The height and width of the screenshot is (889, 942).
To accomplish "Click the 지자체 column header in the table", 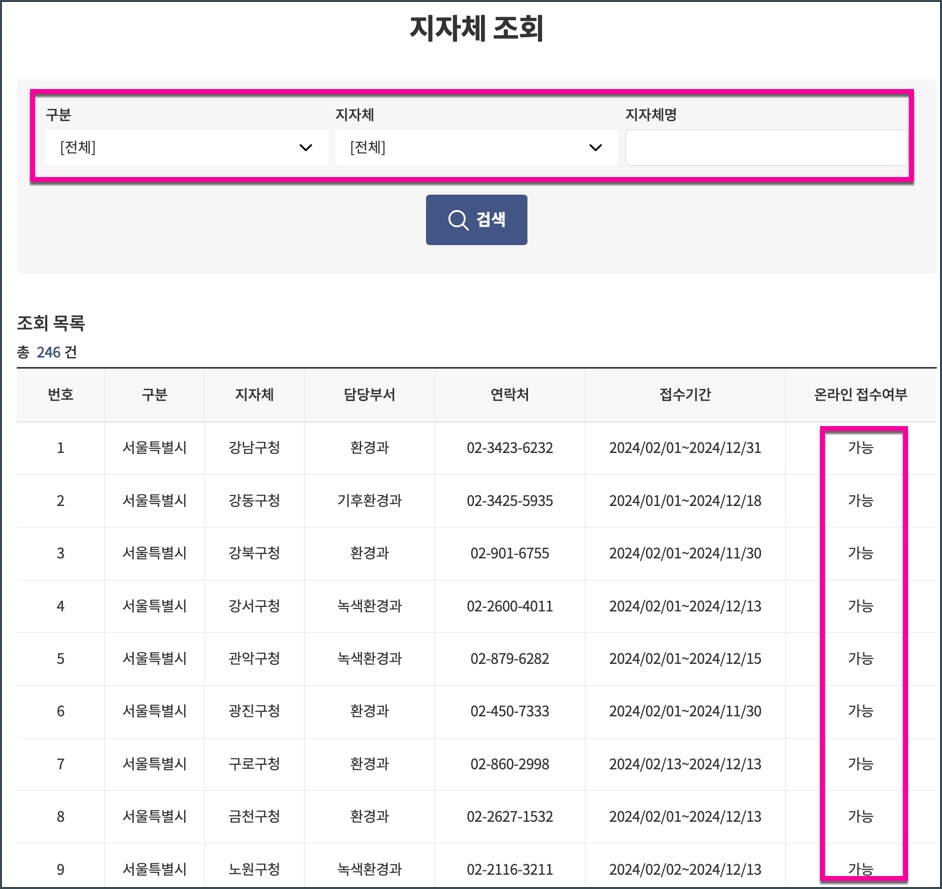I will point(254,395).
